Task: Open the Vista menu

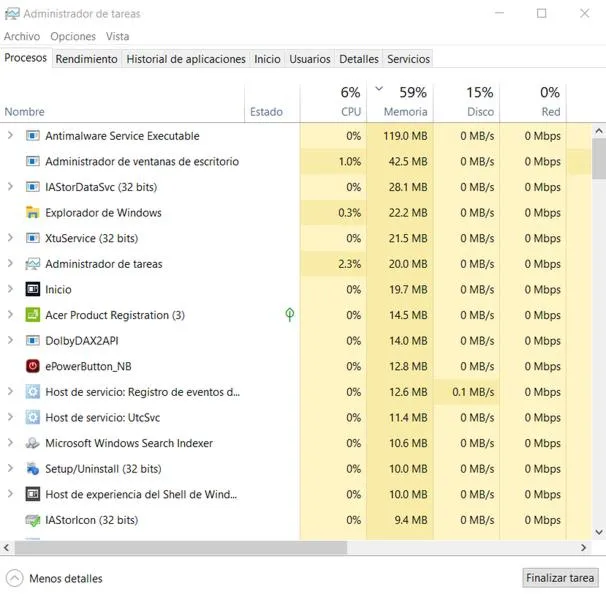Action: 117,36
